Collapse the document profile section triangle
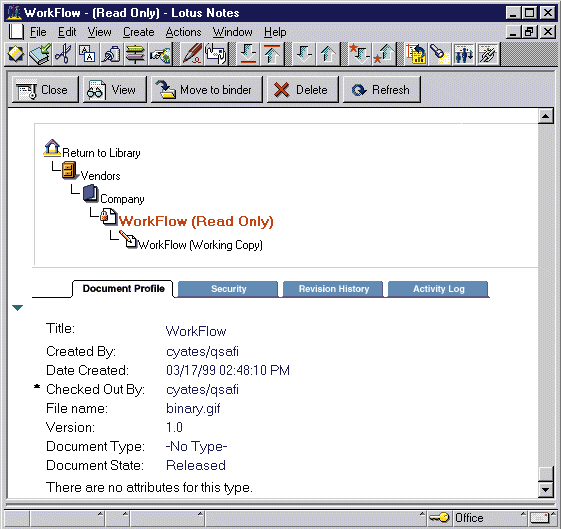Viewport: 561px width, 529px height. [18, 308]
